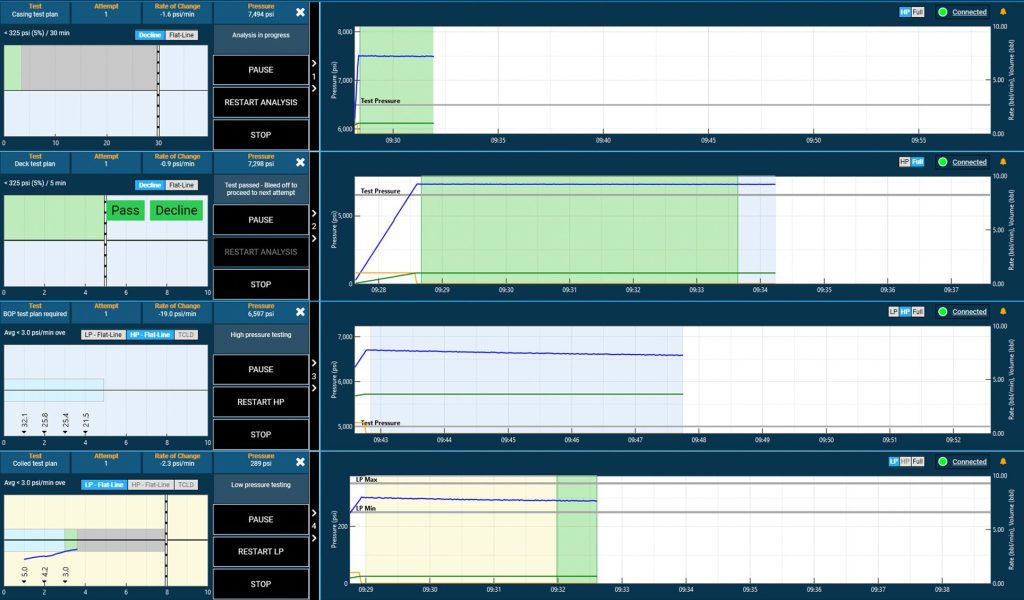
Task: Open the Connected link on the Casing chart
Action: [969, 12]
